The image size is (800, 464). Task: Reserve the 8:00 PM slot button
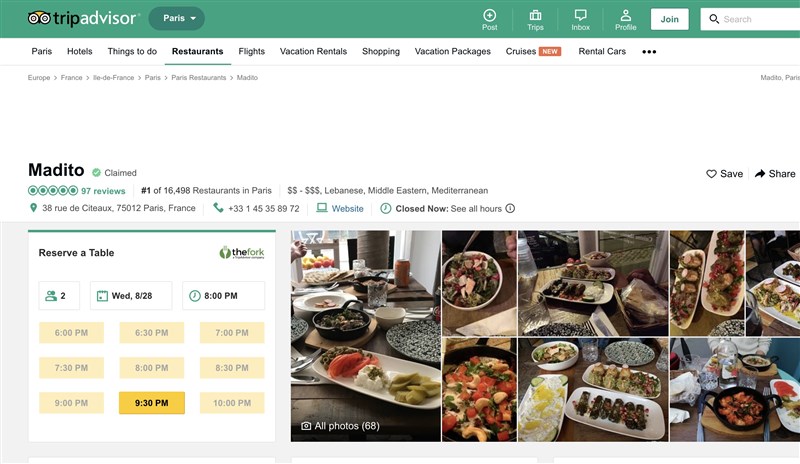click(152, 368)
